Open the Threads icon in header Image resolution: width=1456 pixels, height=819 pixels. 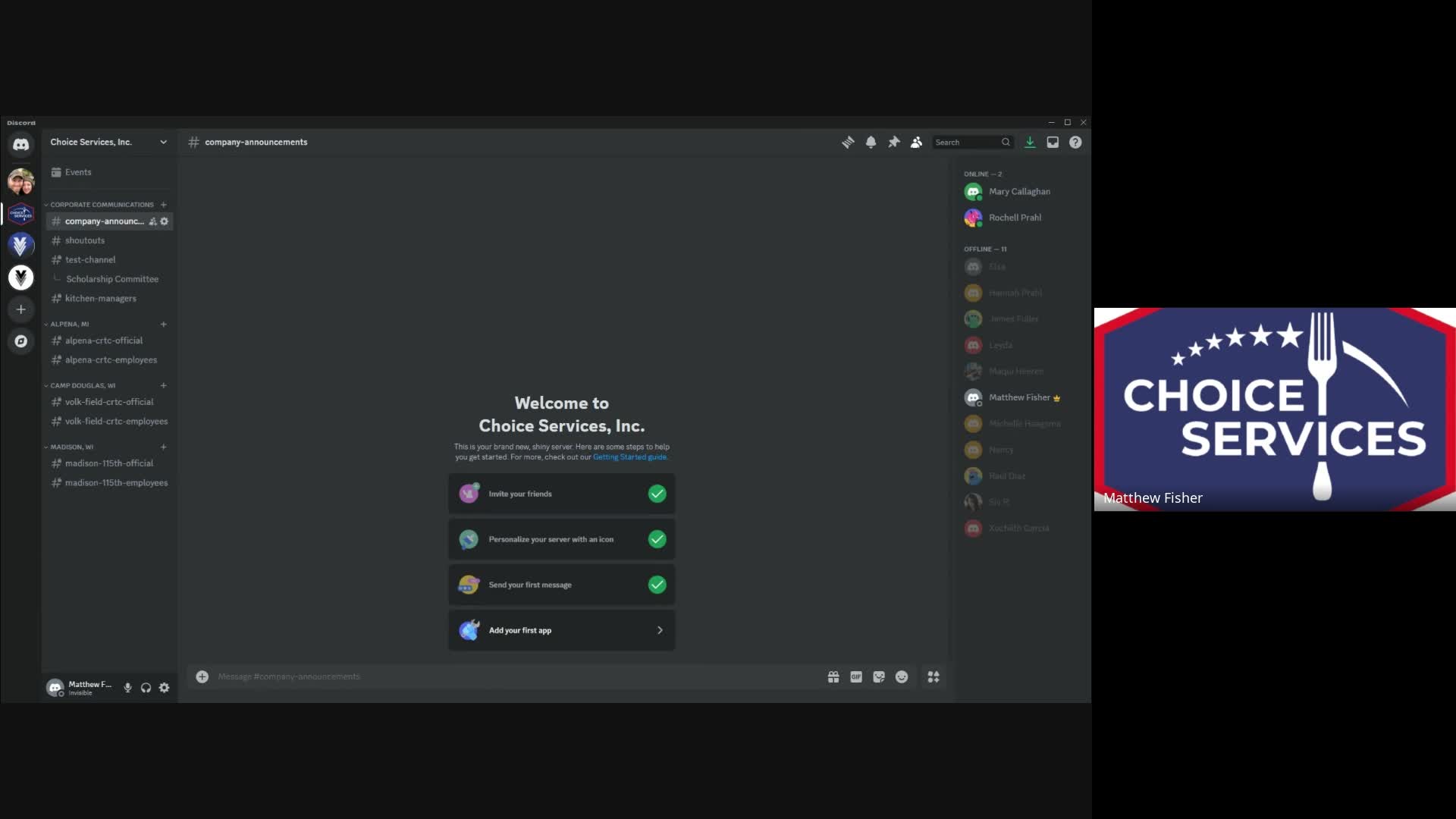click(x=848, y=142)
